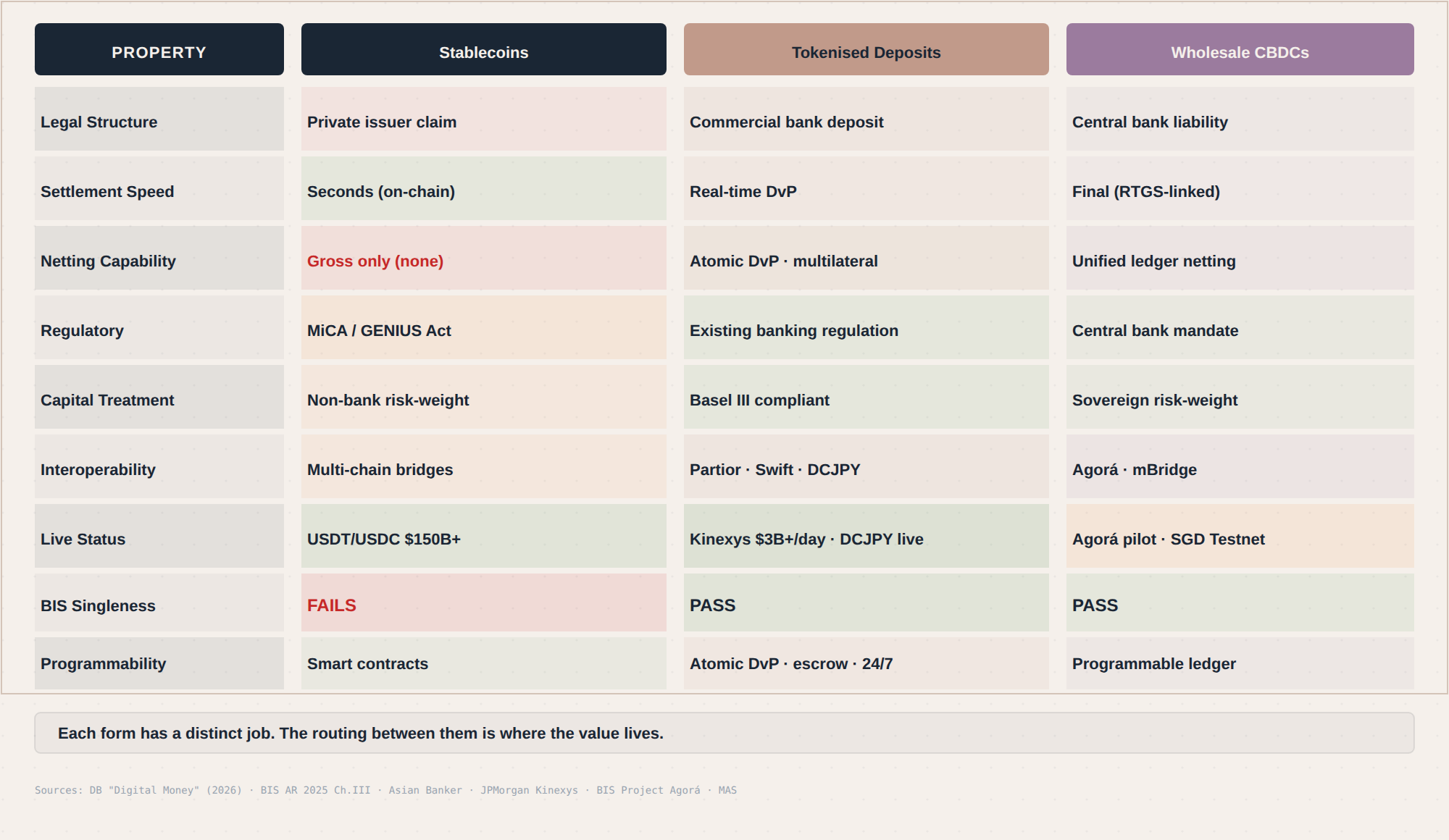
Task: Click PASS under Wholesale CBDCs
Action: click(x=1240, y=602)
